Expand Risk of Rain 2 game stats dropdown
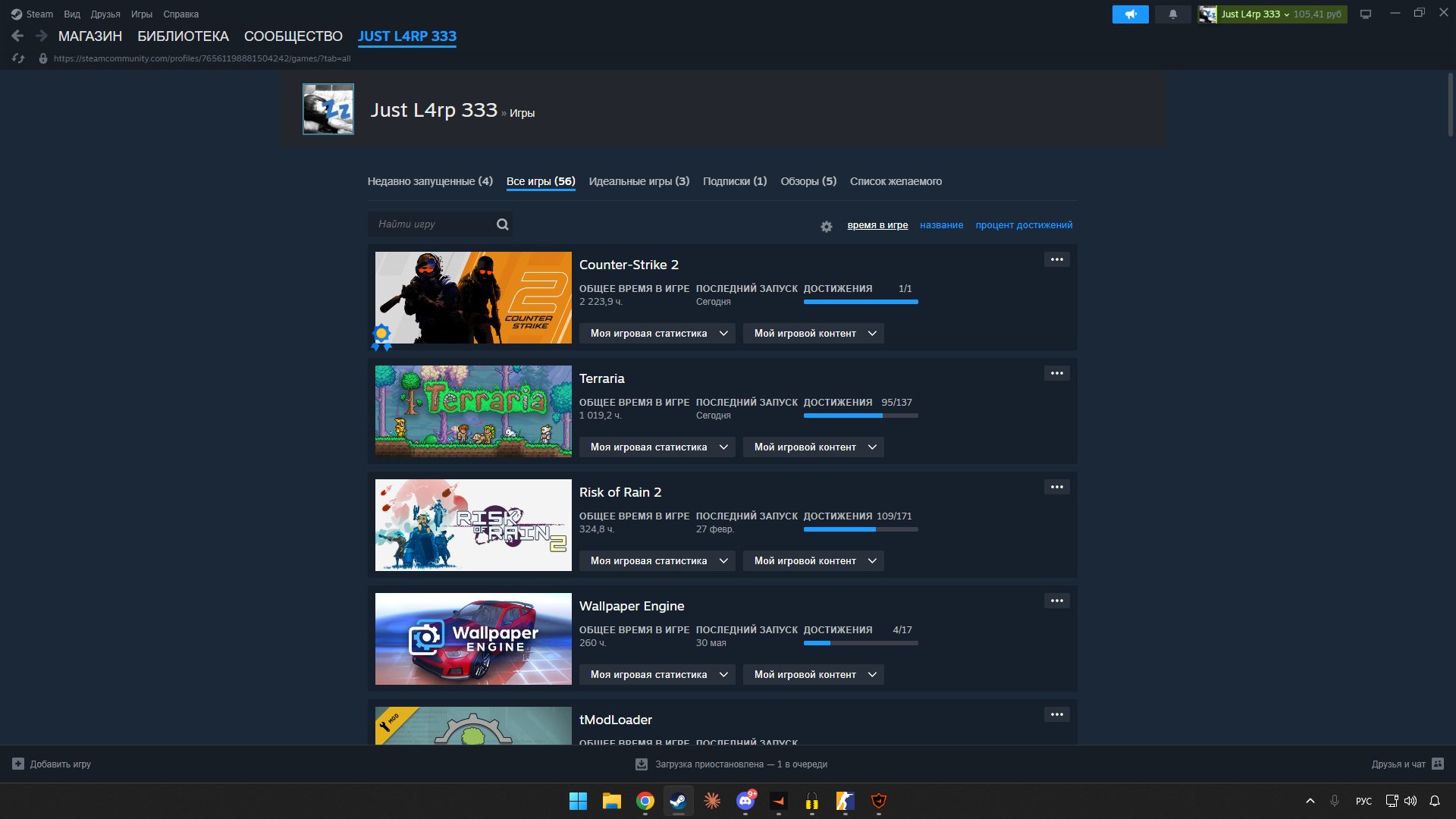The width and height of the screenshot is (1456, 819). tap(657, 561)
